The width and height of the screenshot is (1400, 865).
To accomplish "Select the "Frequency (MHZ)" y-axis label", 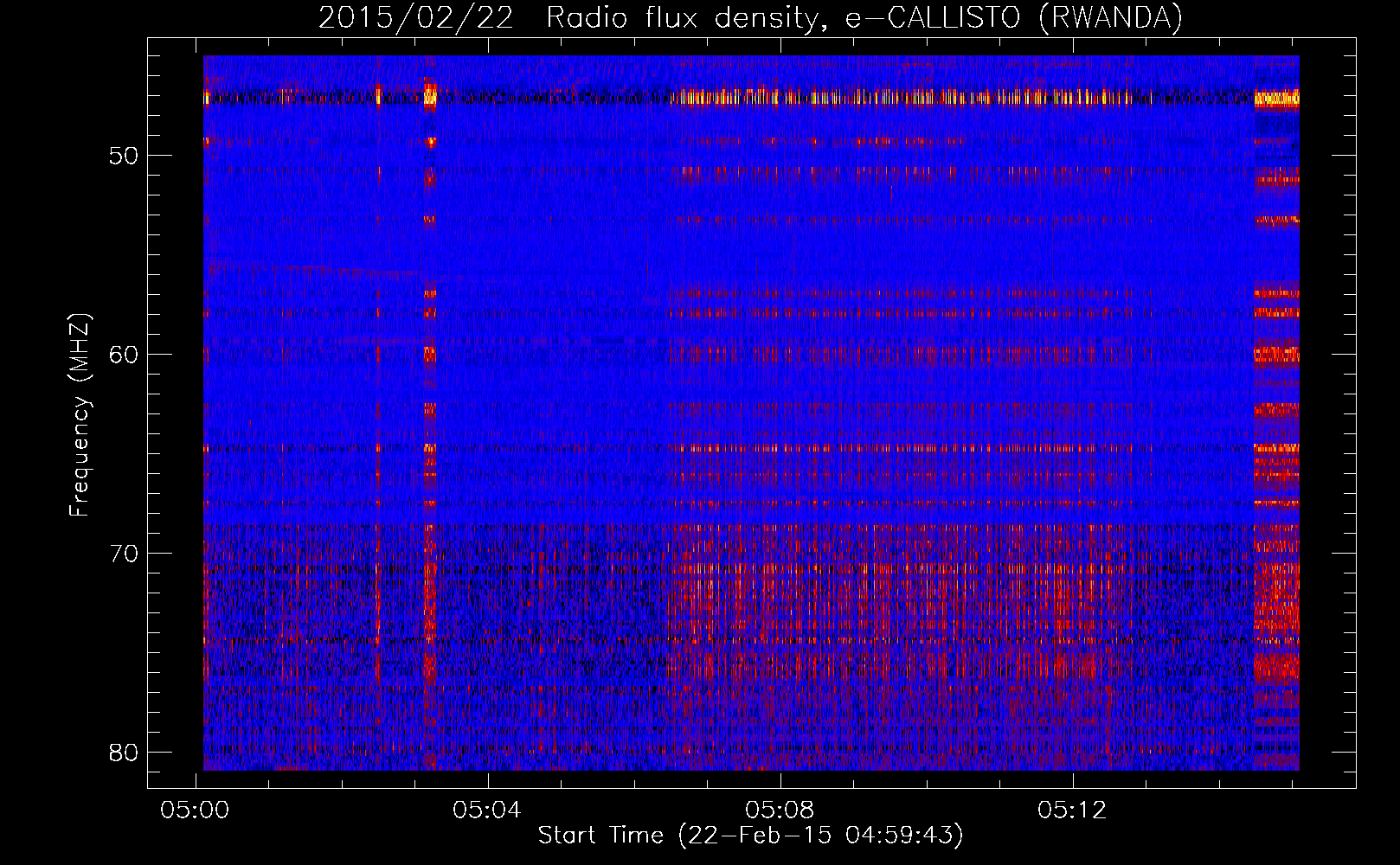I will click(x=80, y=415).
